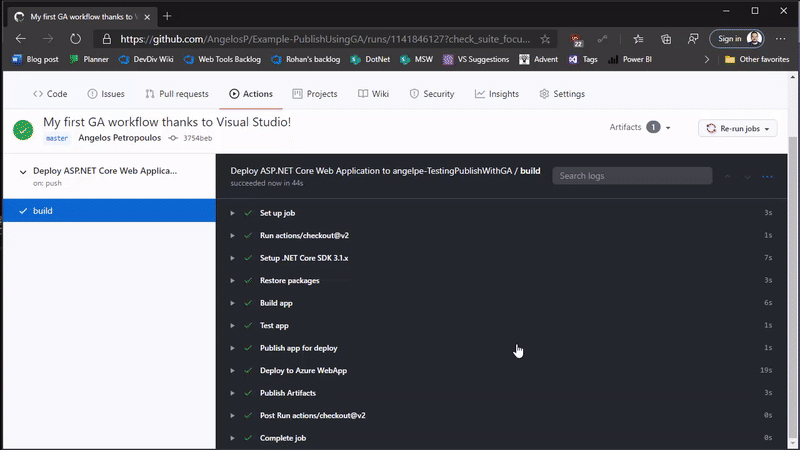
Task: Open the Planner bookmark
Action: coord(89,59)
